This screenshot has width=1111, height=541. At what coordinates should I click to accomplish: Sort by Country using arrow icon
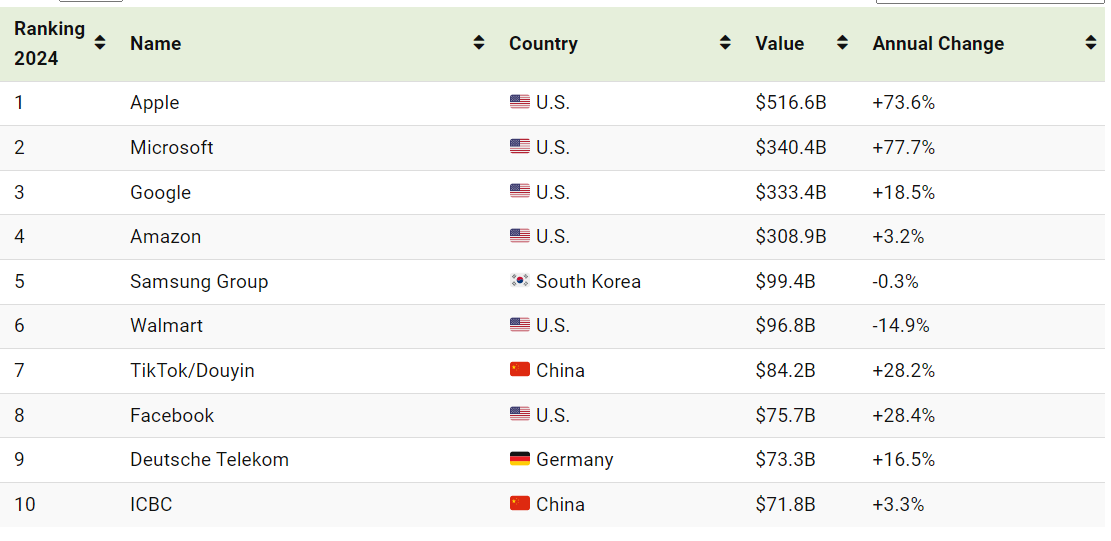(x=725, y=43)
